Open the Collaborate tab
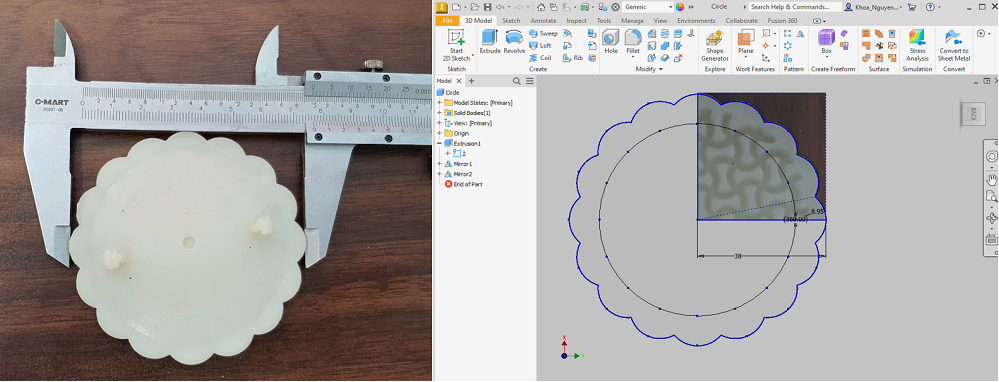The image size is (999, 382). (742, 20)
